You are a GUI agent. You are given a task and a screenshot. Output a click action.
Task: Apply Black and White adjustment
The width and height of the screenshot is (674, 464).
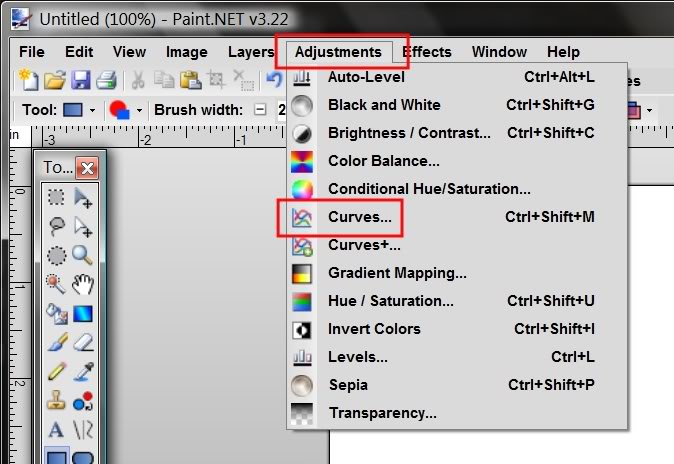[x=457, y=105]
